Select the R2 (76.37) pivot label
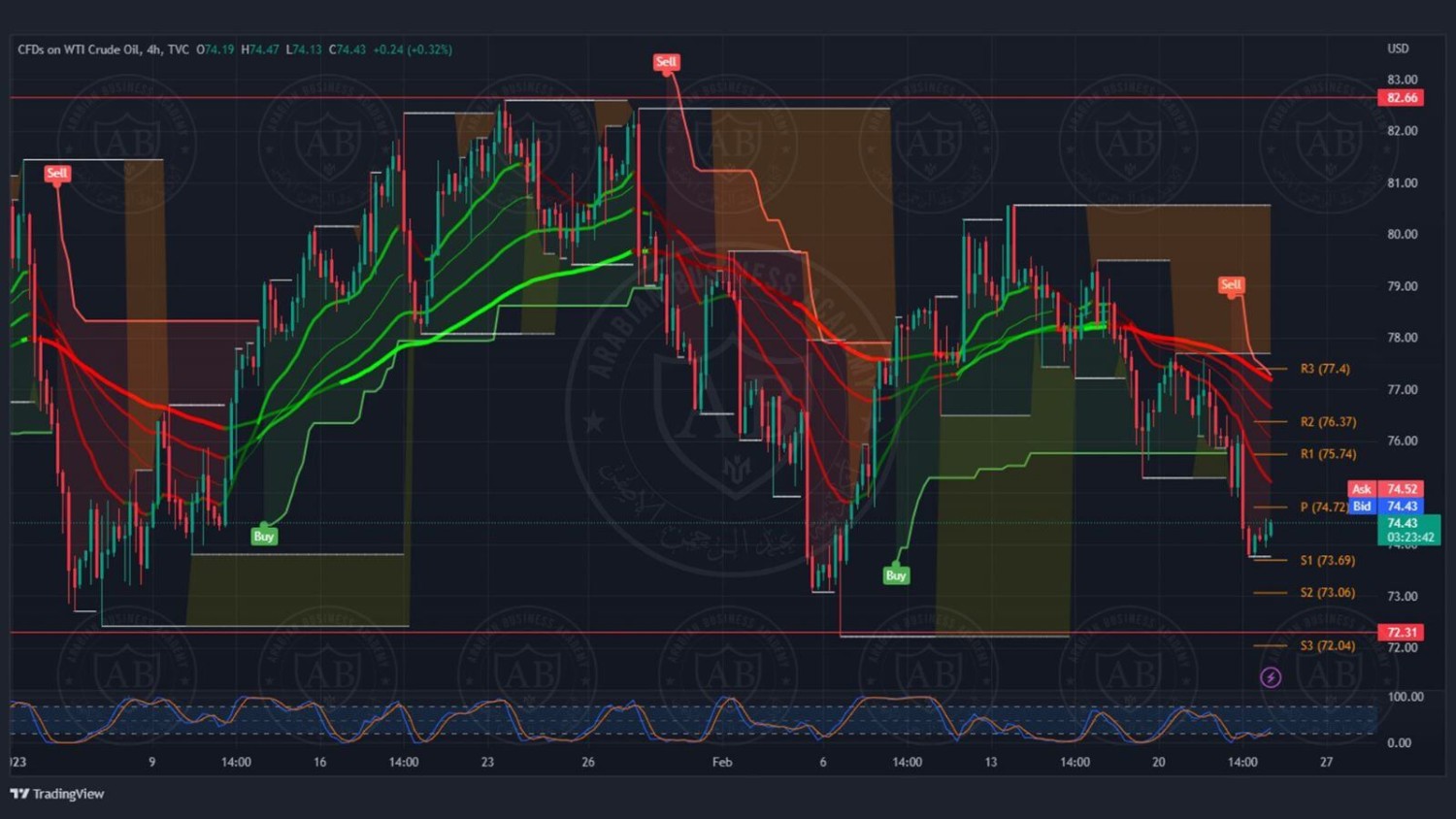The height and width of the screenshot is (819, 1456). [x=1328, y=422]
